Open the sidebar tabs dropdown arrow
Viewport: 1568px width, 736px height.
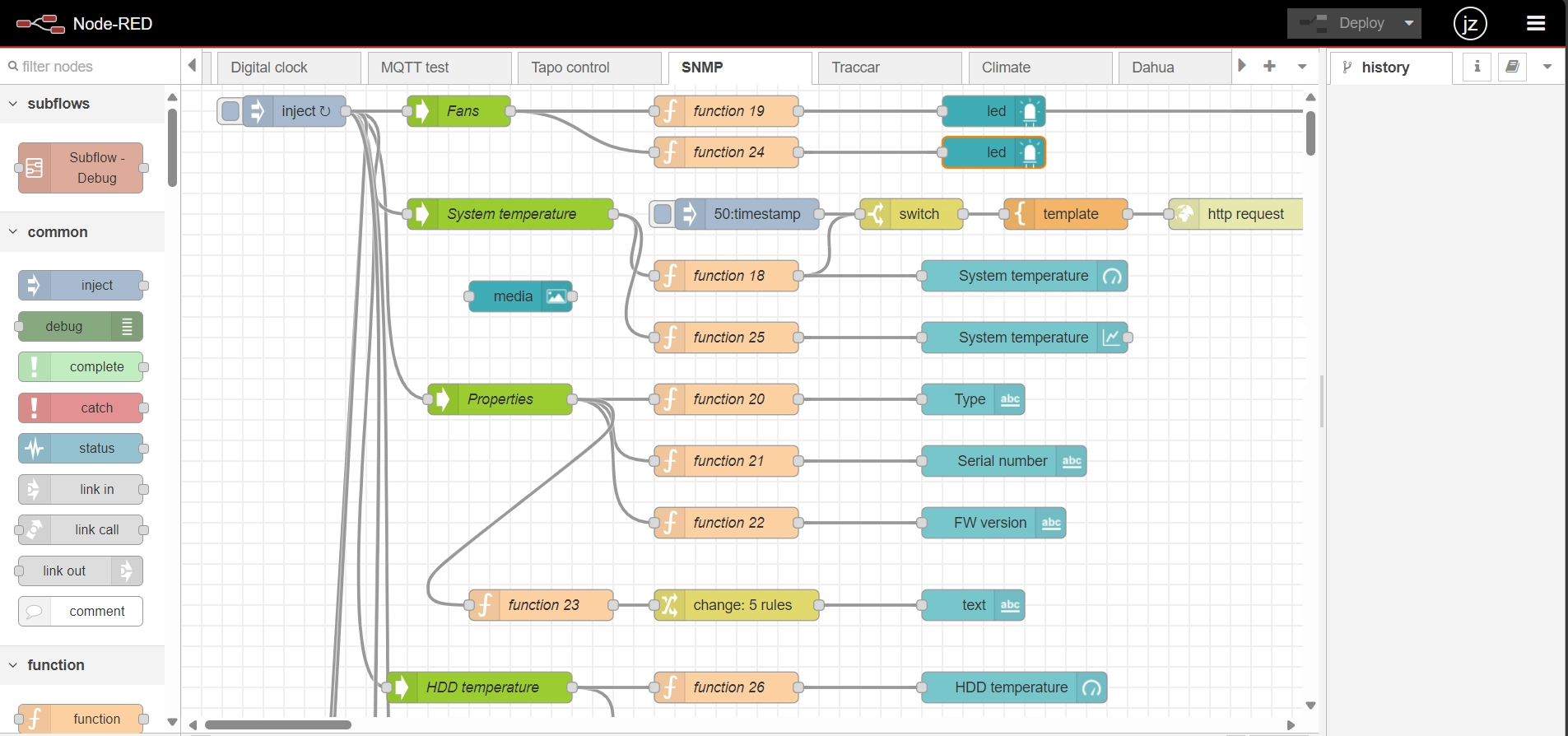click(1547, 67)
